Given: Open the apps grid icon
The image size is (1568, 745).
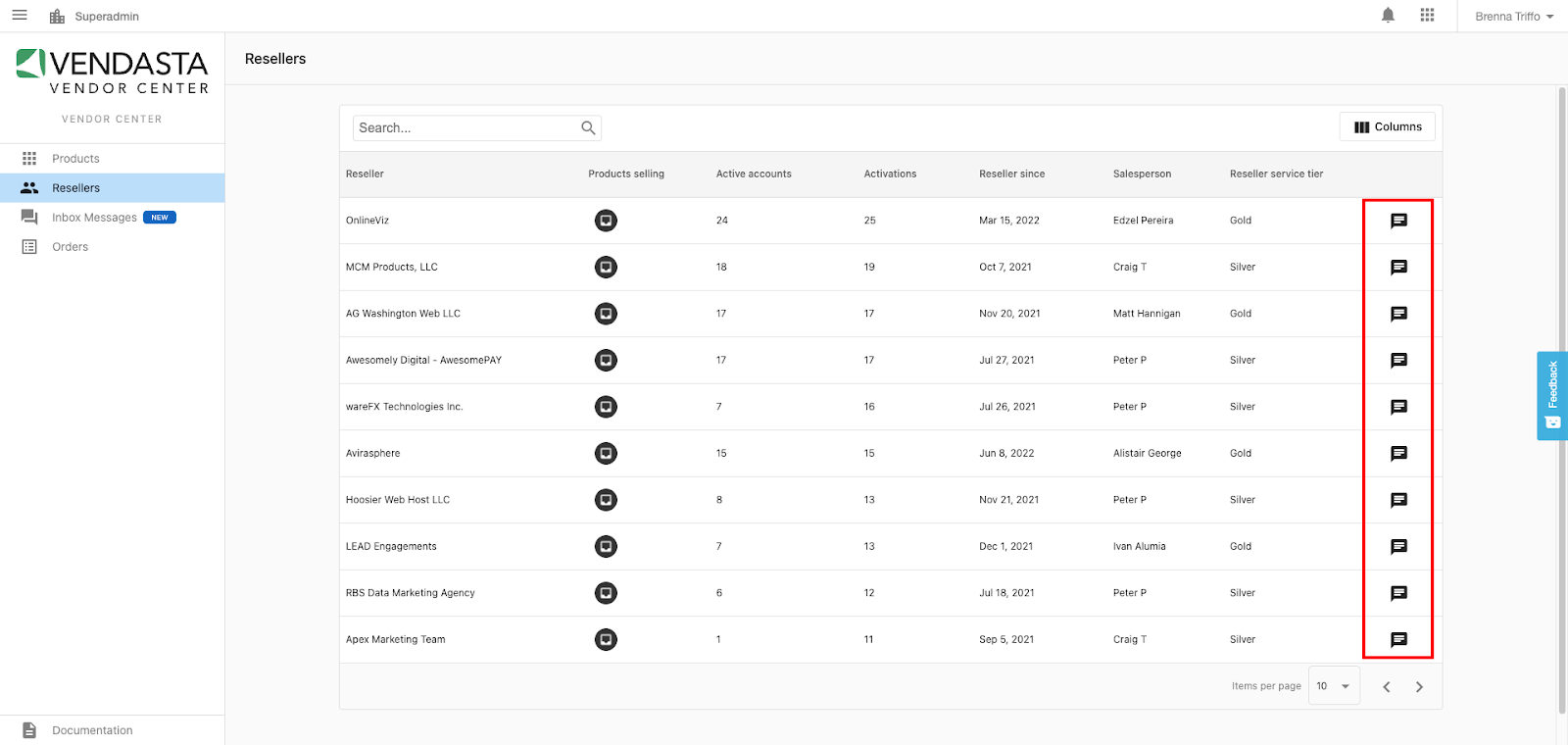Looking at the screenshot, I should coord(1427,16).
